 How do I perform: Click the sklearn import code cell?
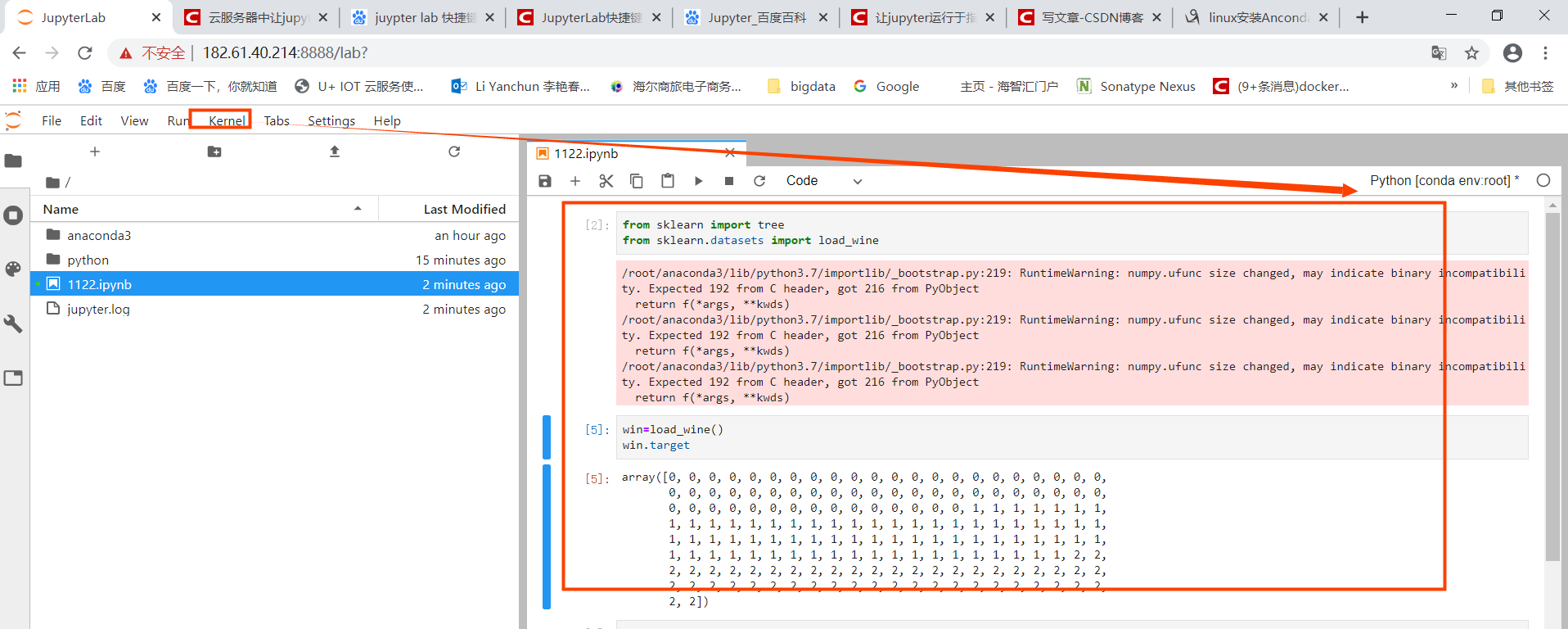(1072, 233)
